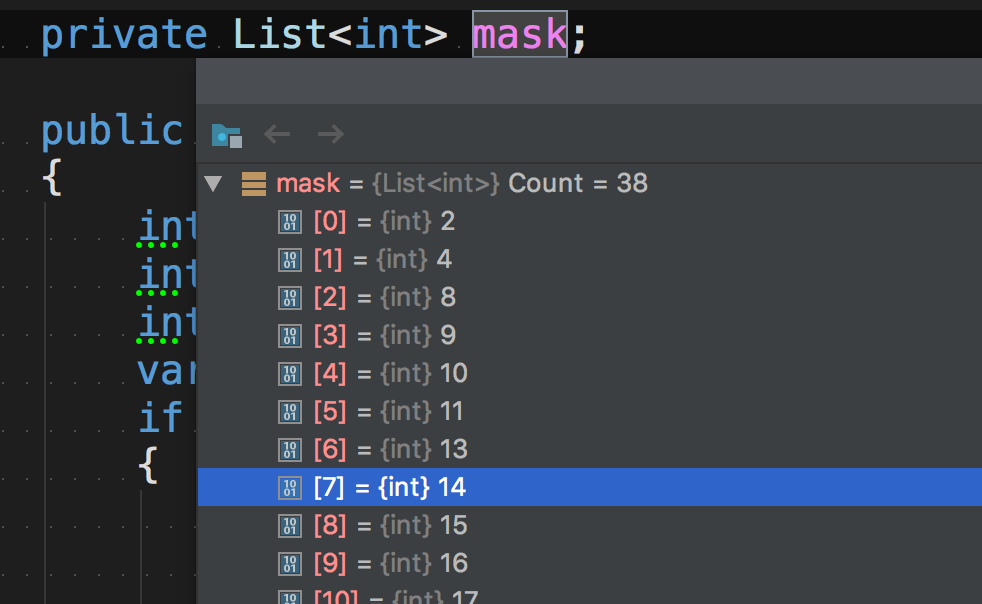The width and height of the screenshot is (982, 604).
Task: Select element [6] = {int} 13
Action: click(589, 449)
